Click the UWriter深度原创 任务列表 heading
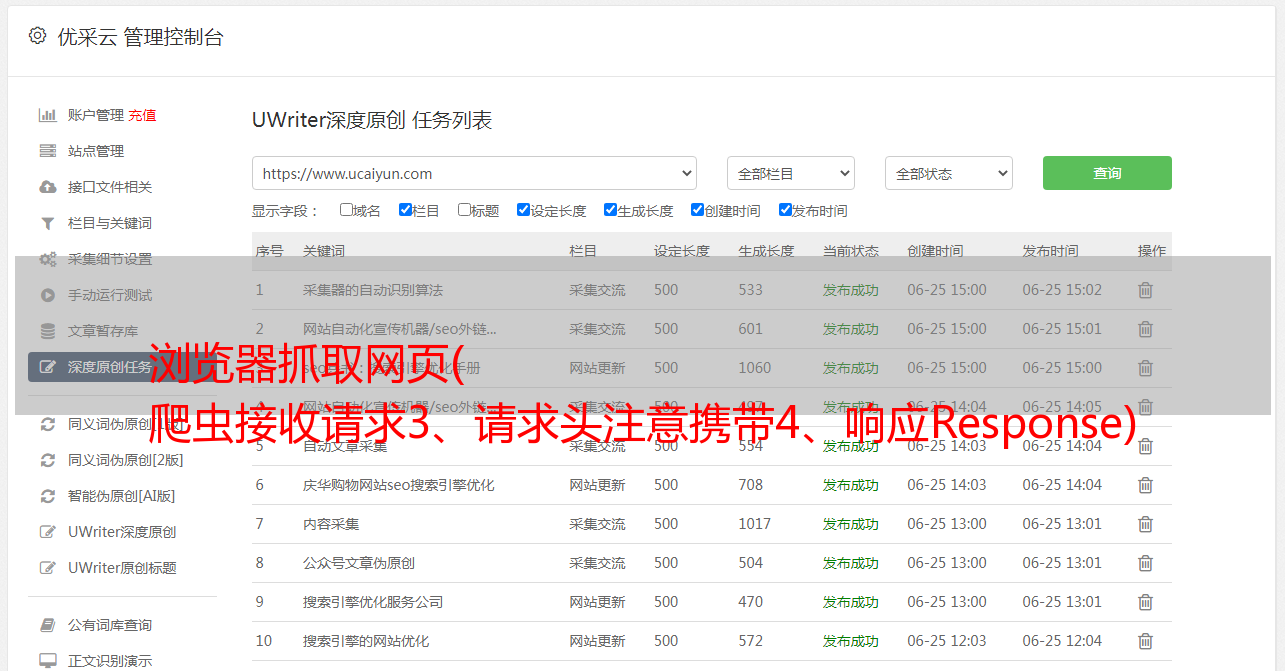1285x671 pixels. tap(372, 120)
